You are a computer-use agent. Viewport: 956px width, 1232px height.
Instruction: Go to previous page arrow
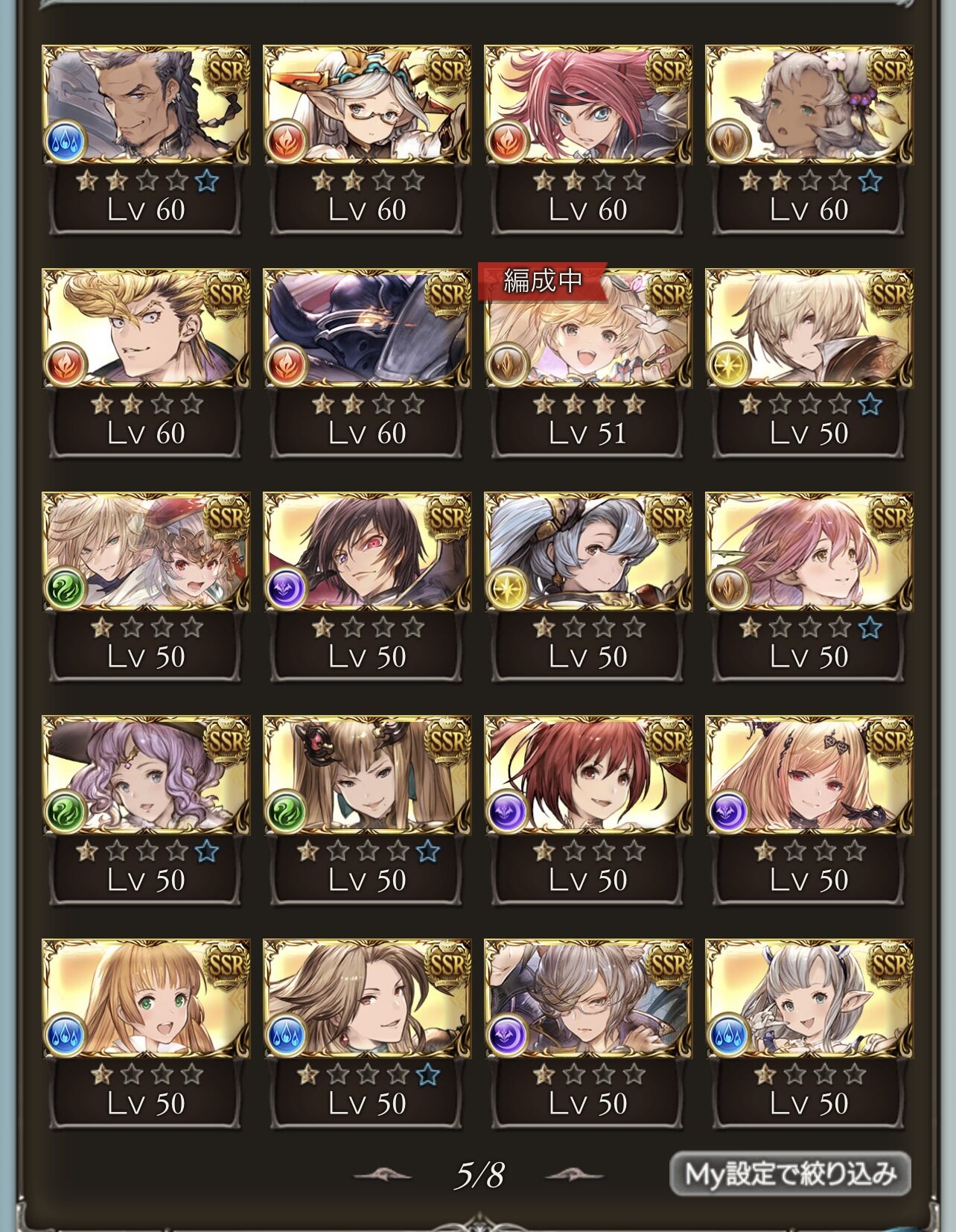(x=383, y=1175)
